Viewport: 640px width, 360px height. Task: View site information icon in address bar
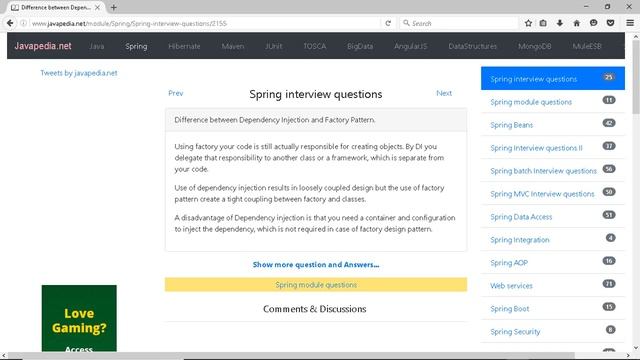[x=23, y=23]
